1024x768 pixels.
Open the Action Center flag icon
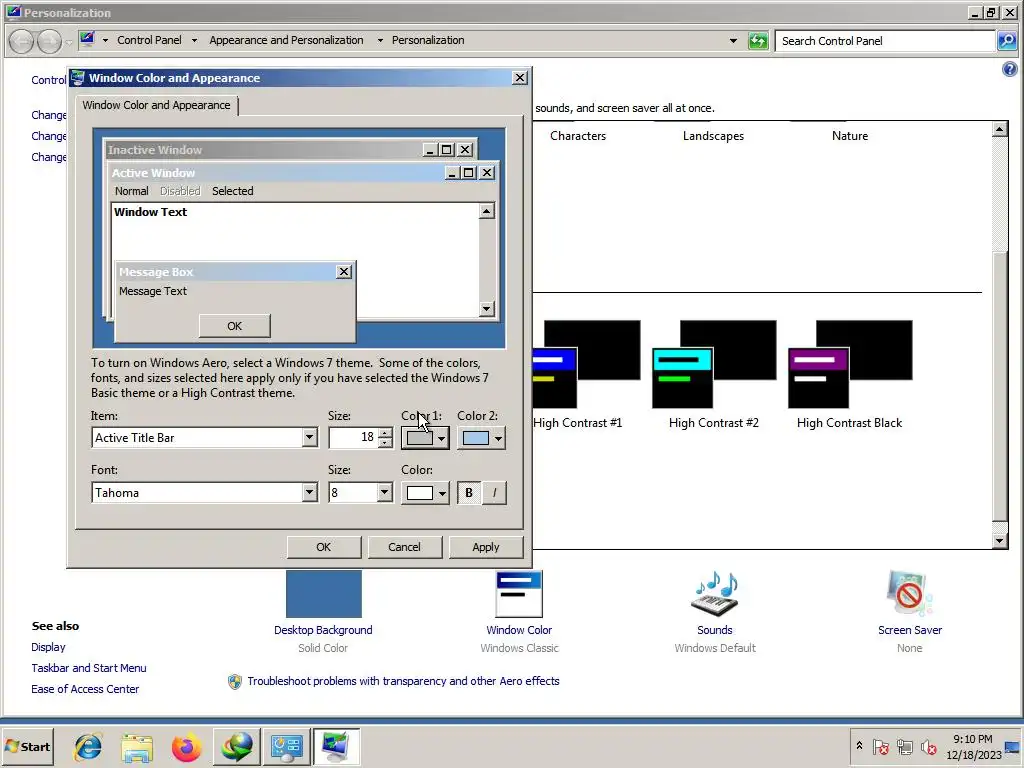tap(880, 746)
